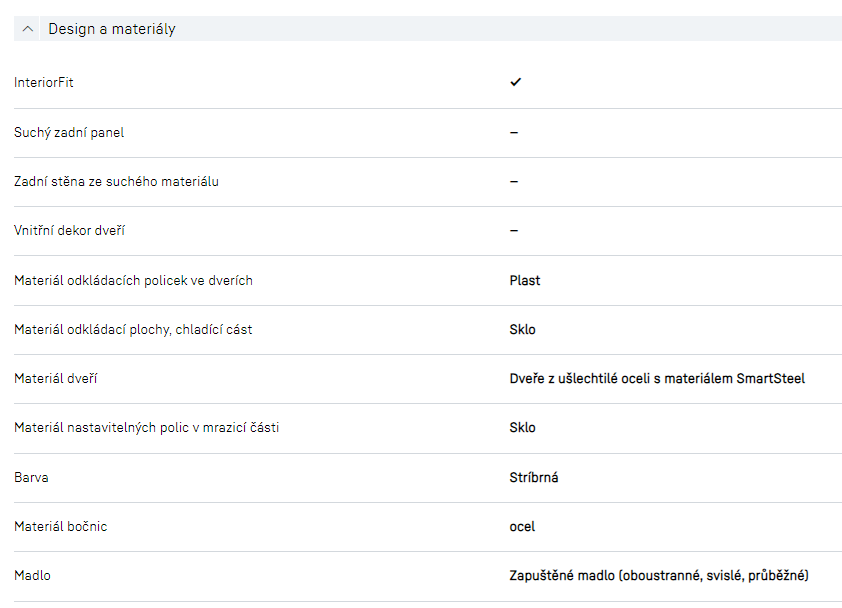Image resolution: width=842 pixels, height=608 pixels.
Task: Click Sklo value for chladící část
Action: pos(522,329)
